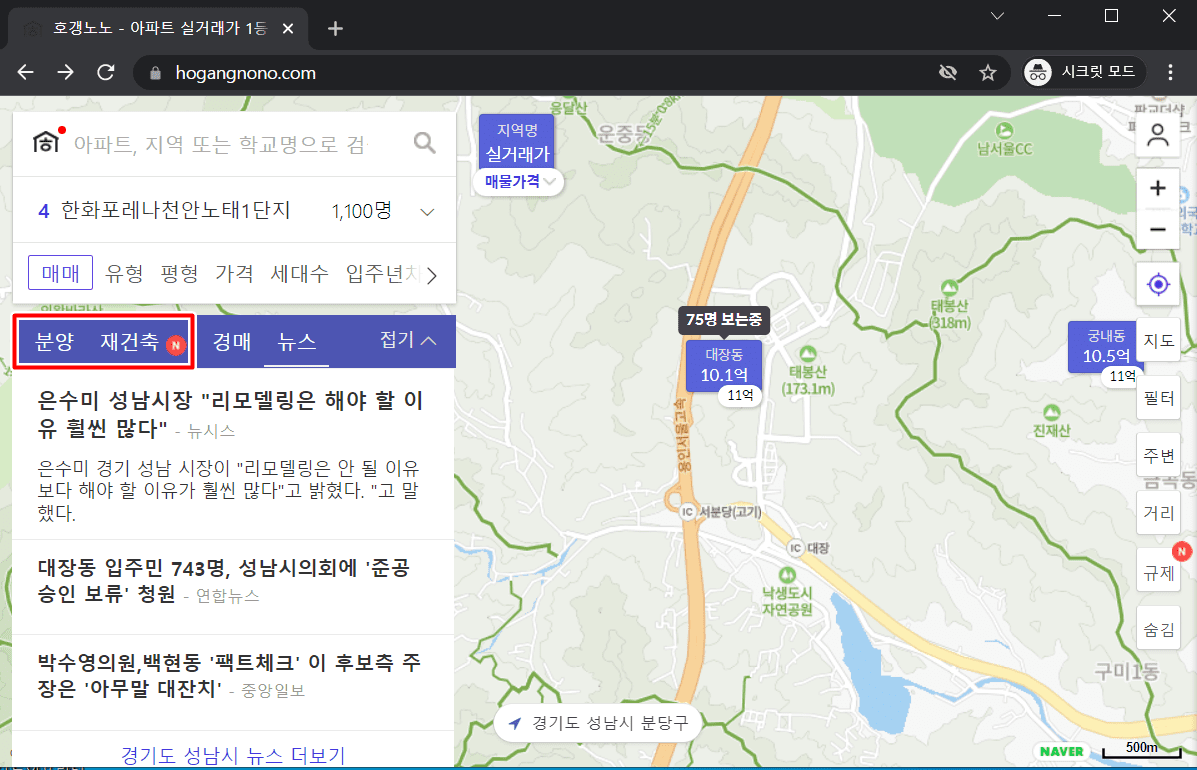Click 경기도 성남시 뉴스 더보기 link
The width and height of the screenshot is (1197, 770).
tap(233, 755)
